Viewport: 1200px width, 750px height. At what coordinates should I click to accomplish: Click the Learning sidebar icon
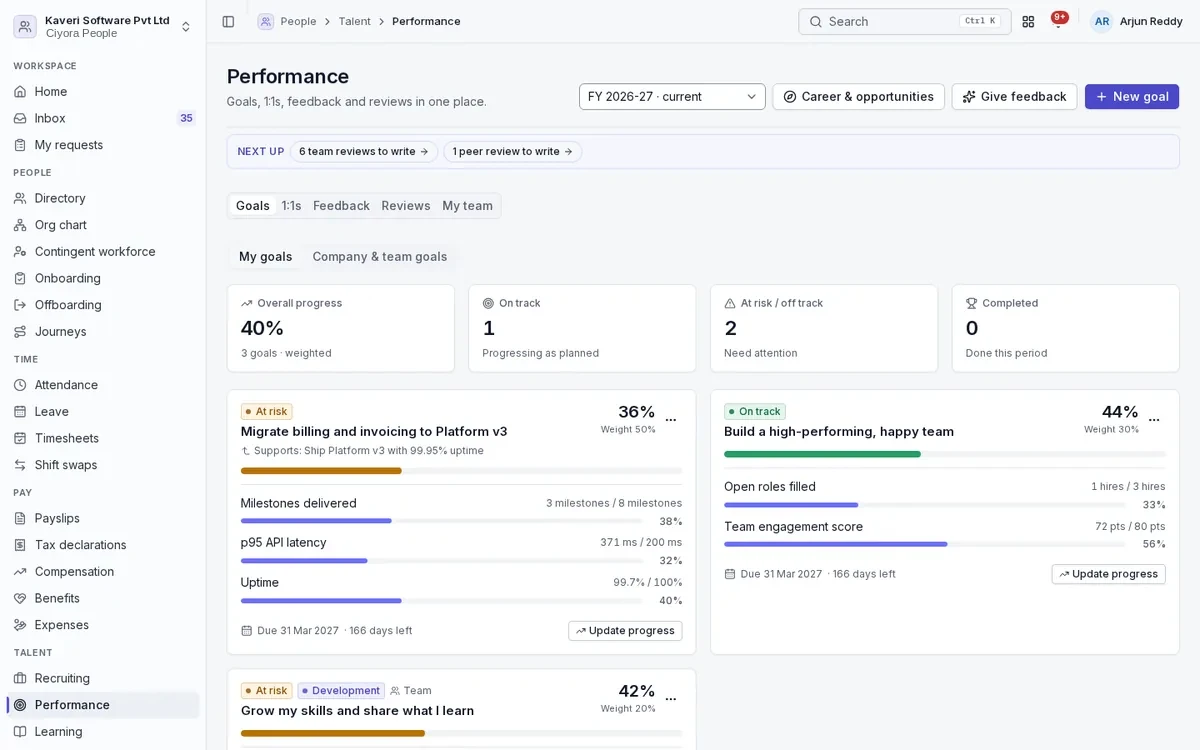click(20, 731)
